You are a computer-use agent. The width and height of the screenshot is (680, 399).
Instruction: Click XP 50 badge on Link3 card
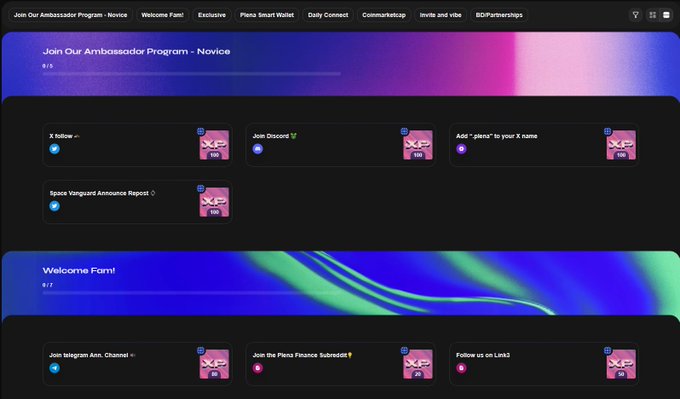pyautogui.click(x=621, y=364)
